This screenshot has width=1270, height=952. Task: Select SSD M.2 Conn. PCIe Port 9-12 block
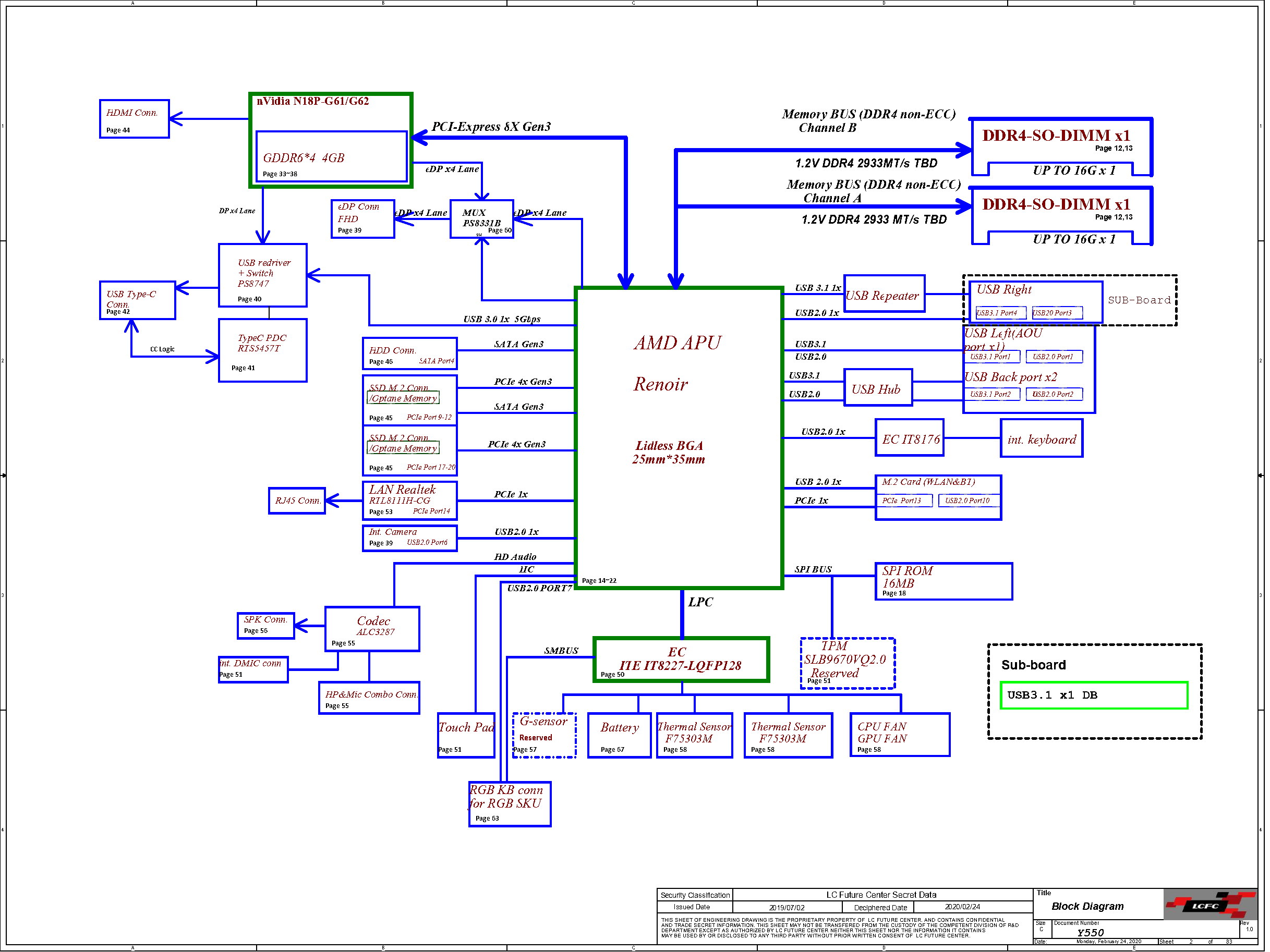[410, 400]
